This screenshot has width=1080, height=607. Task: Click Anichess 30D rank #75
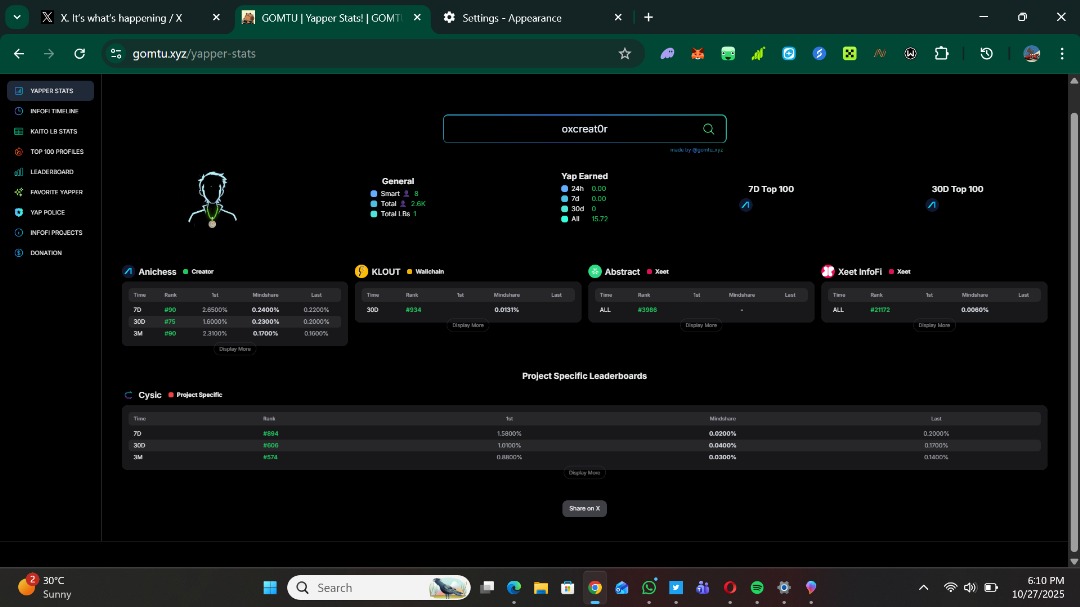[170, 322]
